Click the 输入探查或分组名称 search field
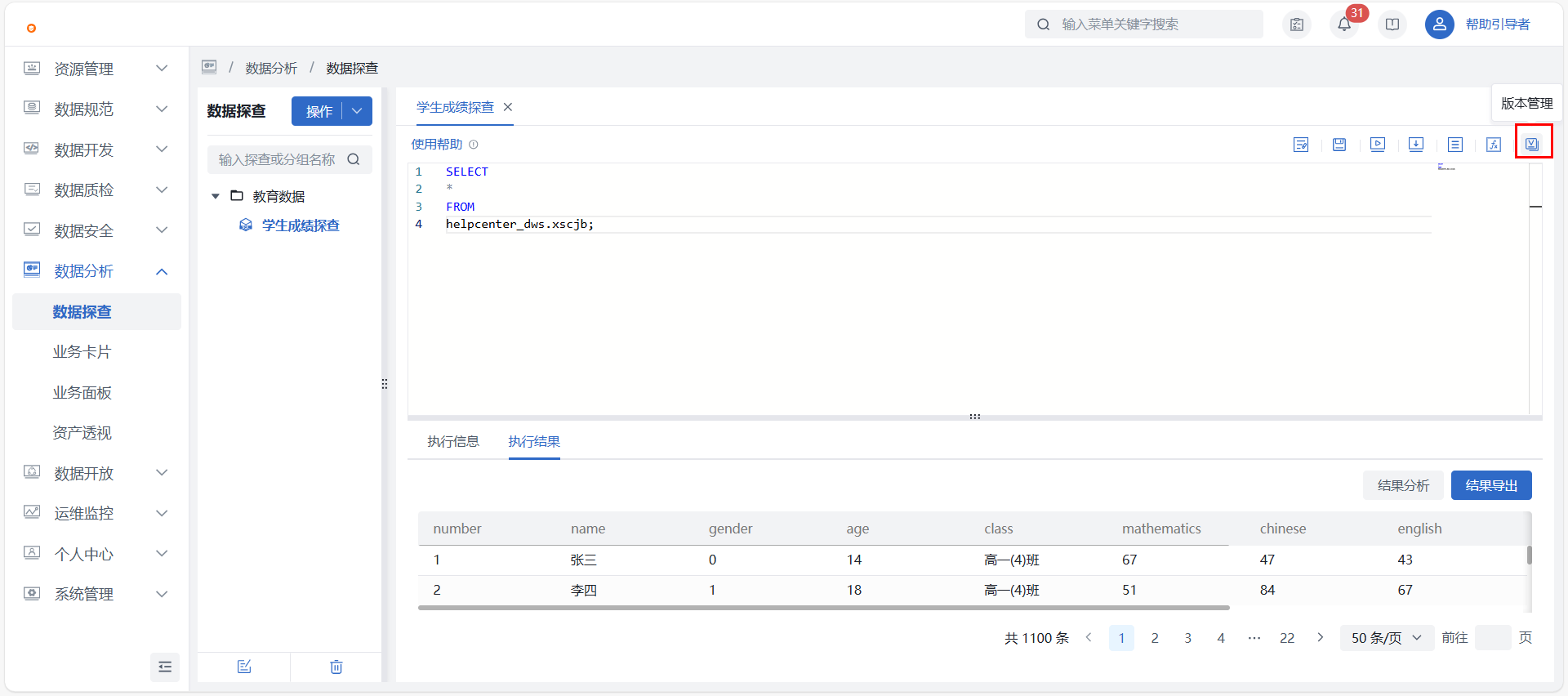The width and height of the screenshot is (1568, 696). pyautogui.click(x=290, y=159)
